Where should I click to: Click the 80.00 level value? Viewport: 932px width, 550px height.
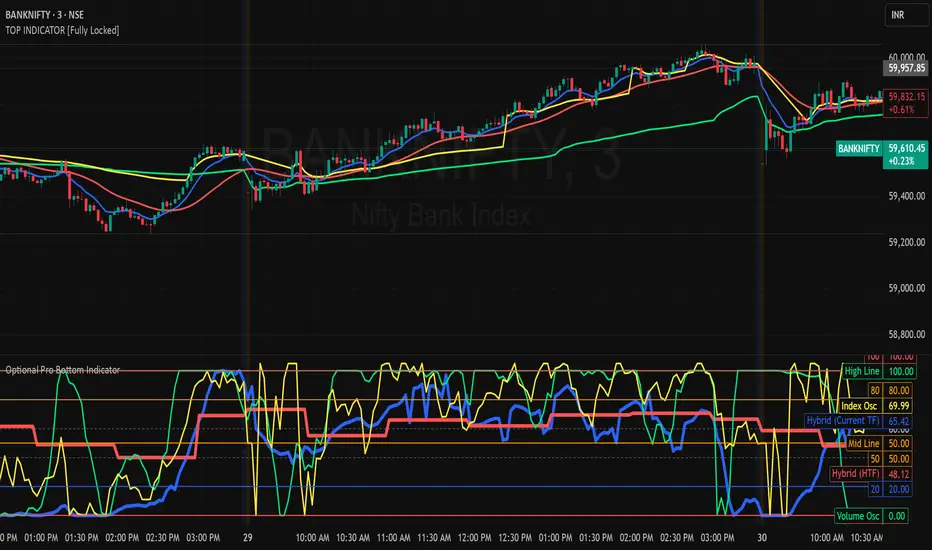pos(899,391)
